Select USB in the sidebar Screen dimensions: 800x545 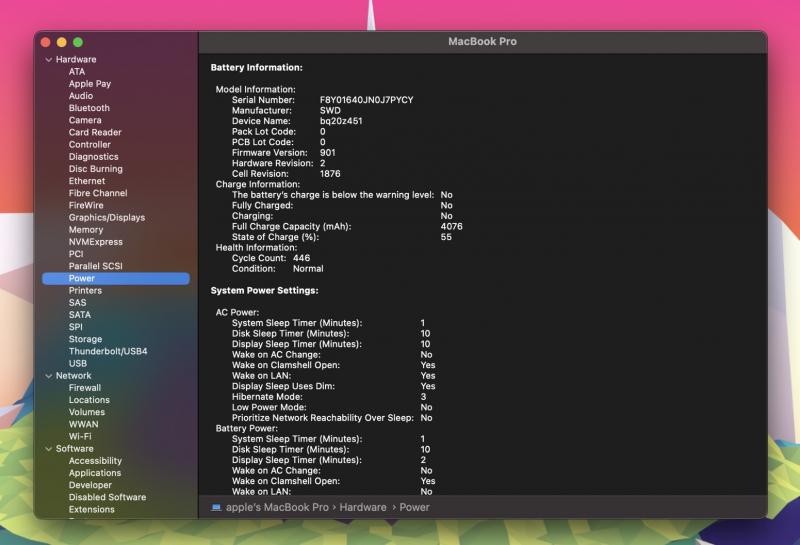(78, 364)
